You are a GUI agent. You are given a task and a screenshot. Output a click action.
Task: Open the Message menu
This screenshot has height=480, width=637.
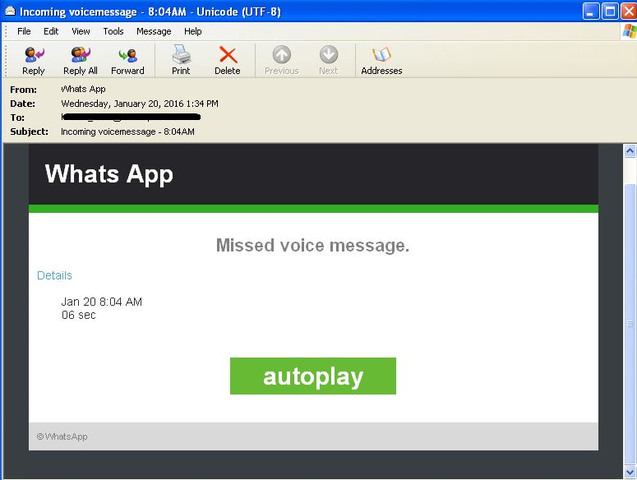click(x=154, y=31)
